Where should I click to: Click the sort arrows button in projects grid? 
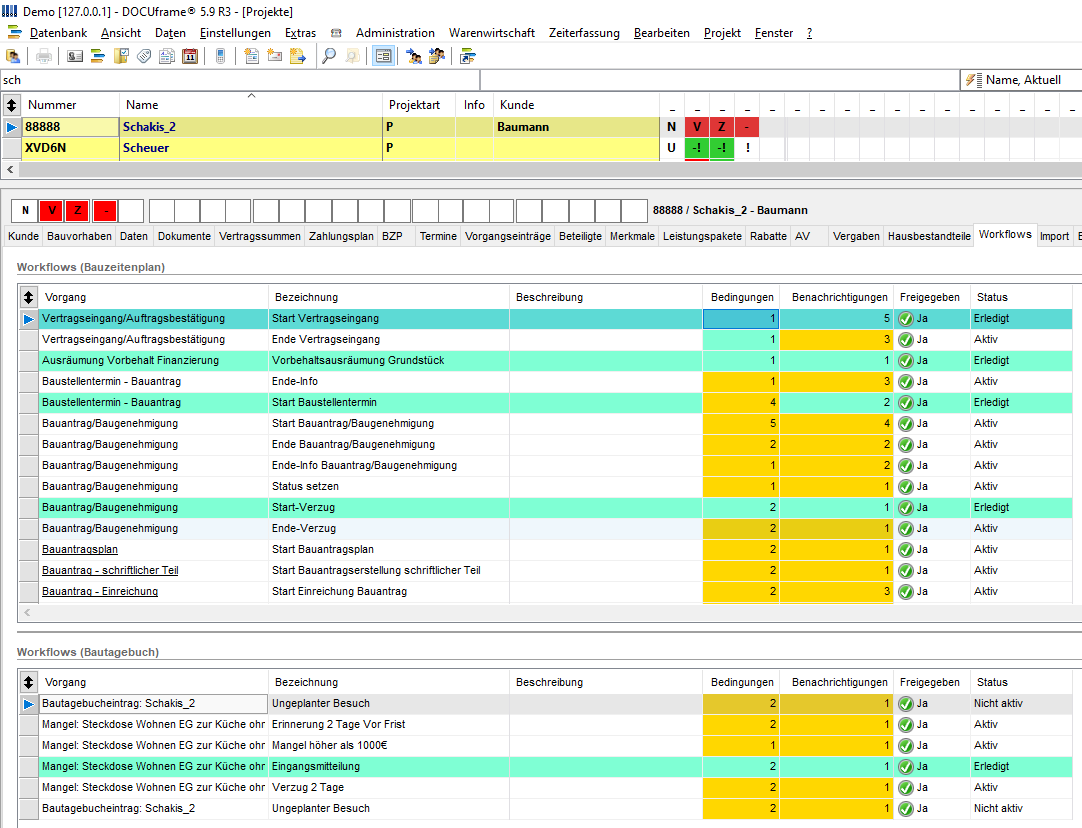pos(11,105)
